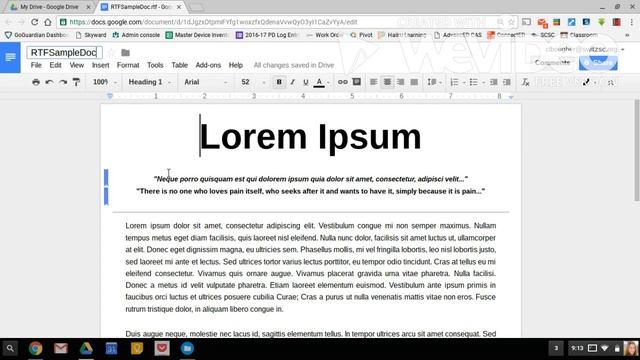The image size is (640, 360).
Task: Click the move to folder icon
Action: click(x=125, y=53)
